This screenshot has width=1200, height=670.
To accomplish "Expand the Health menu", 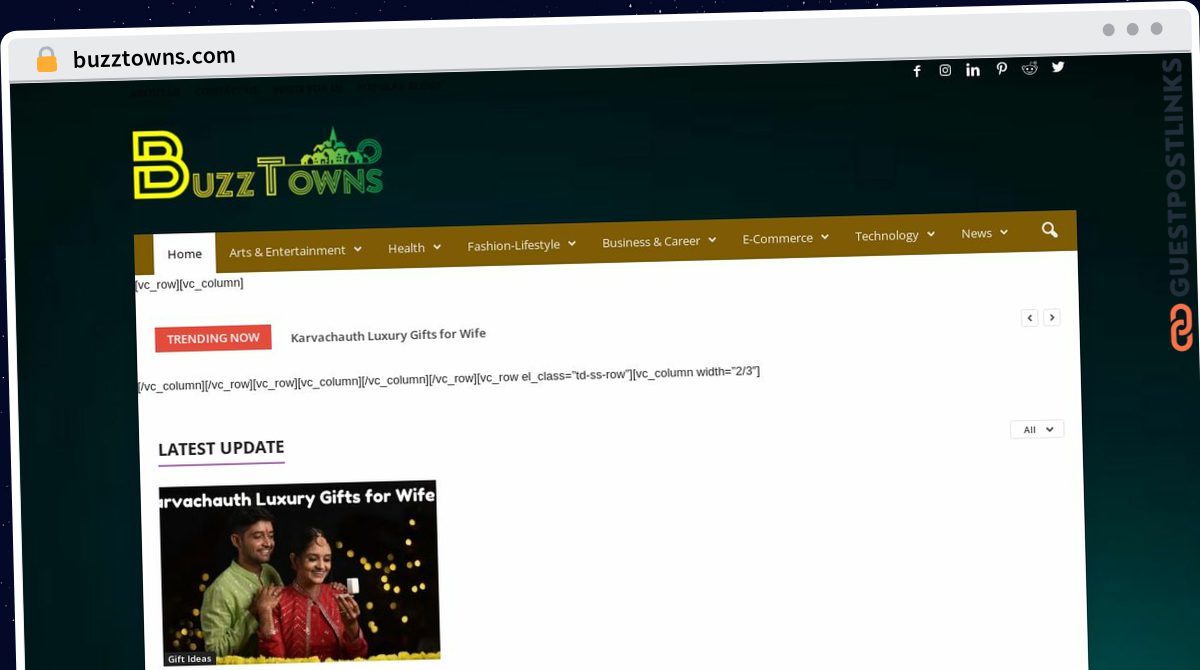I will click(x=414, y=247).
